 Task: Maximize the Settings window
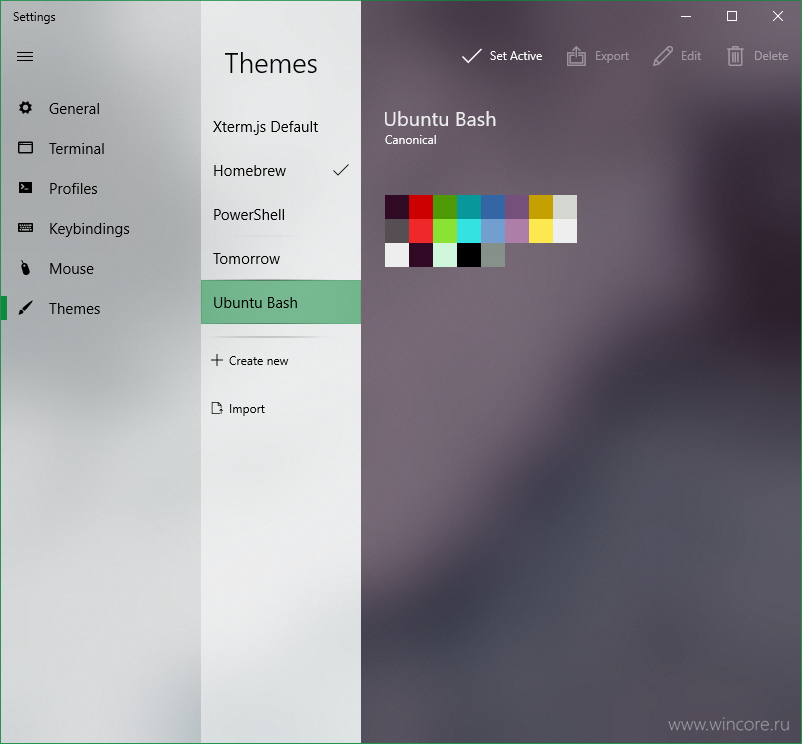tap(732, 16)
